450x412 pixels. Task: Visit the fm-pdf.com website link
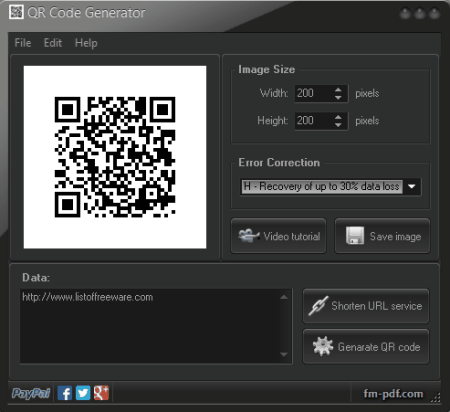point(393,394)
